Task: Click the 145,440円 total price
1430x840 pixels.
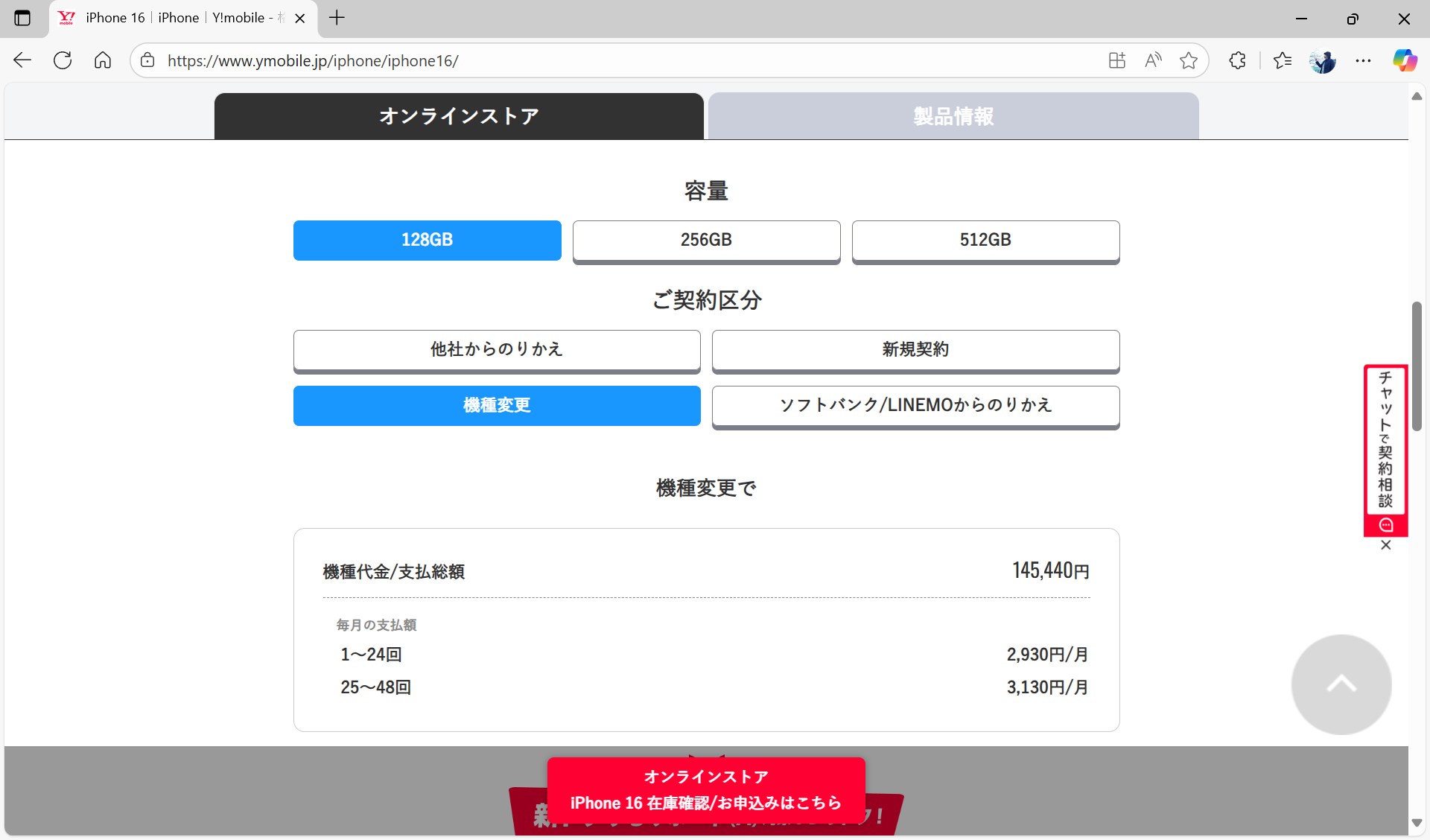Action: click(1051, 571)
